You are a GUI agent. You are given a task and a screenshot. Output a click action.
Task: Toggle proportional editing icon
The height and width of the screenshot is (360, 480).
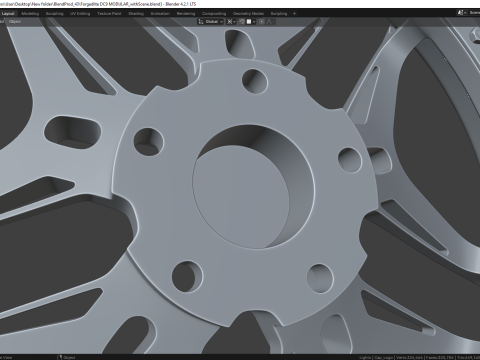262,22
